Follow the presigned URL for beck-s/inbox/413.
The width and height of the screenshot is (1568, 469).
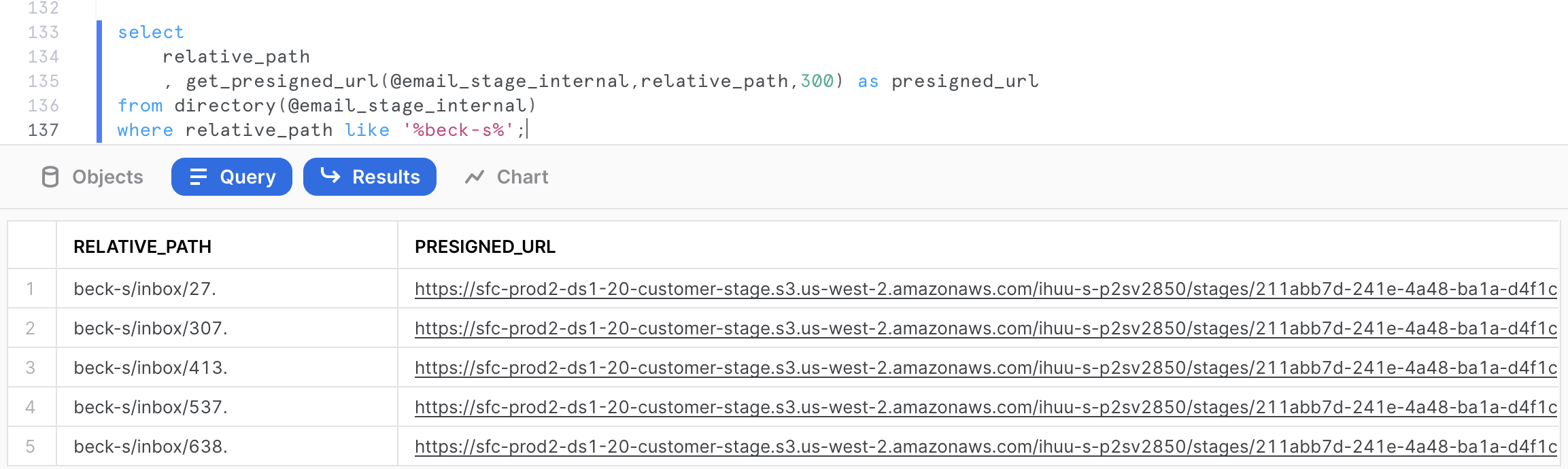[x=985, y=368]
